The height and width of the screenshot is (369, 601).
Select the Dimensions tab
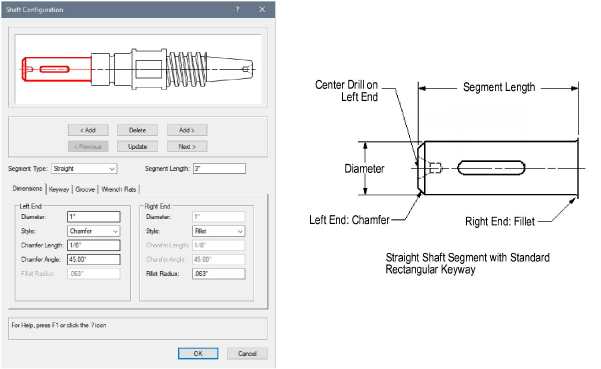[27, 189]
